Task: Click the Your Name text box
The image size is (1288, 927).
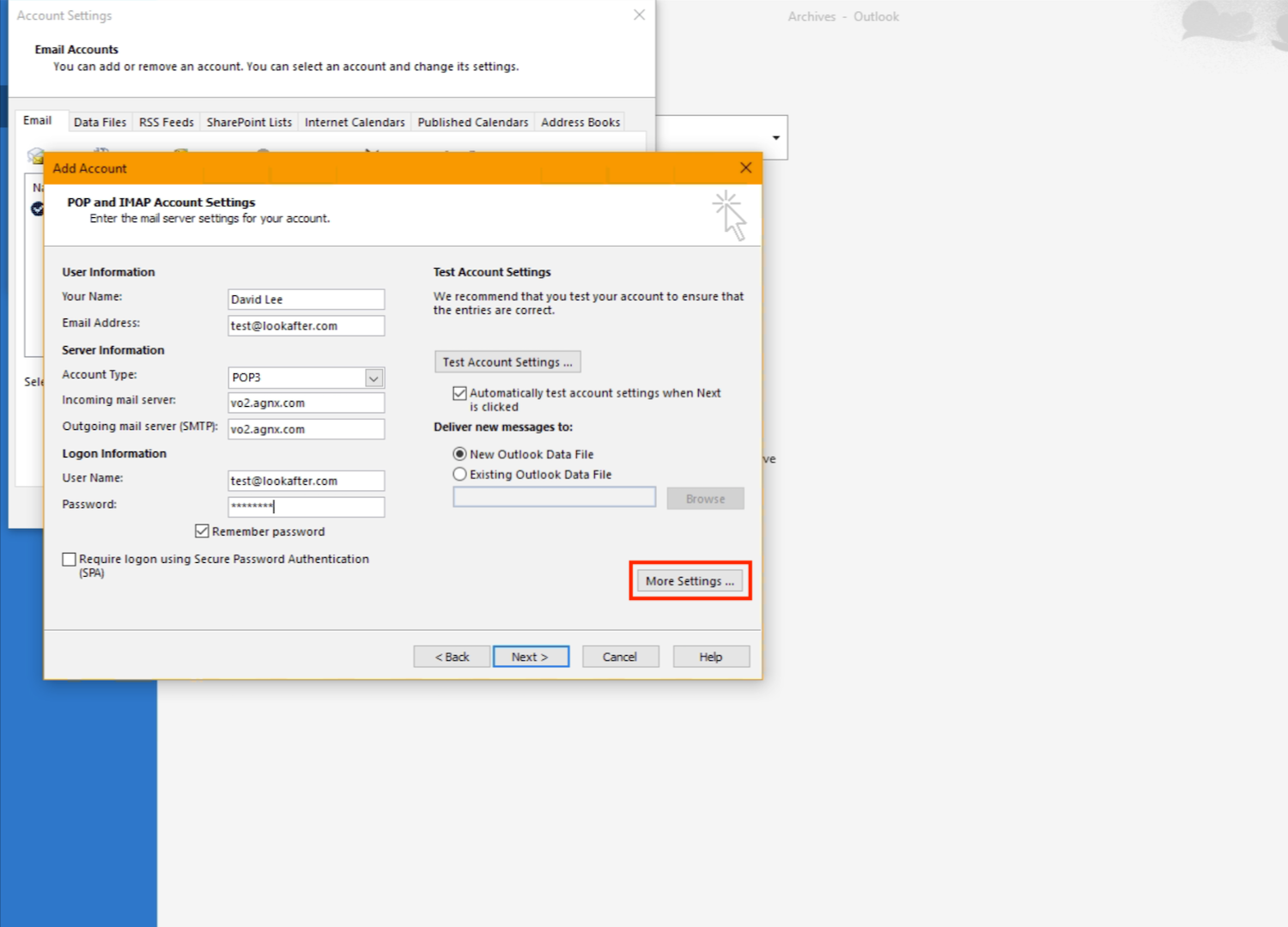Action: click(306, 300)
